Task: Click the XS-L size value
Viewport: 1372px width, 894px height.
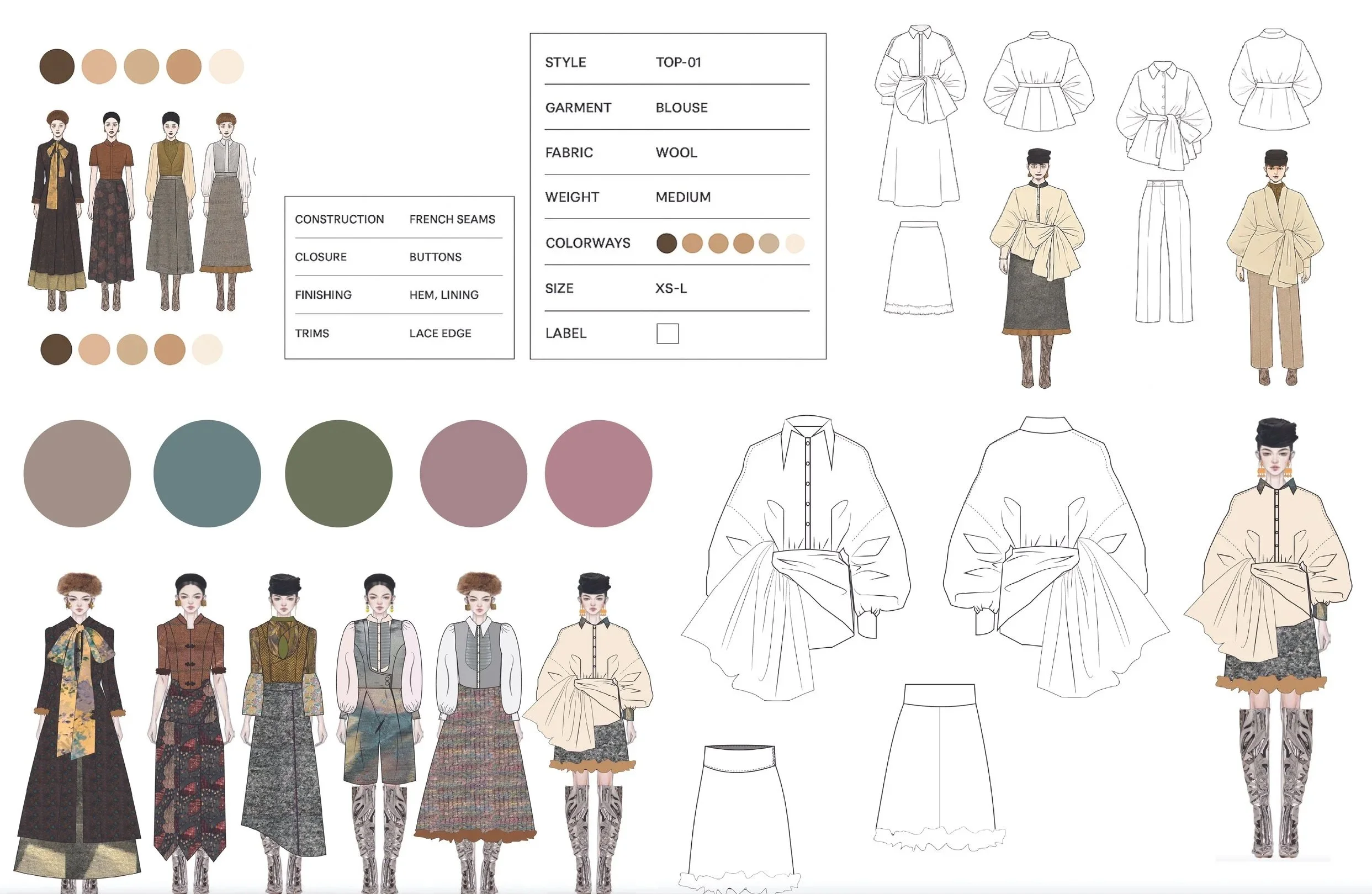Action: tap(671, 288)
